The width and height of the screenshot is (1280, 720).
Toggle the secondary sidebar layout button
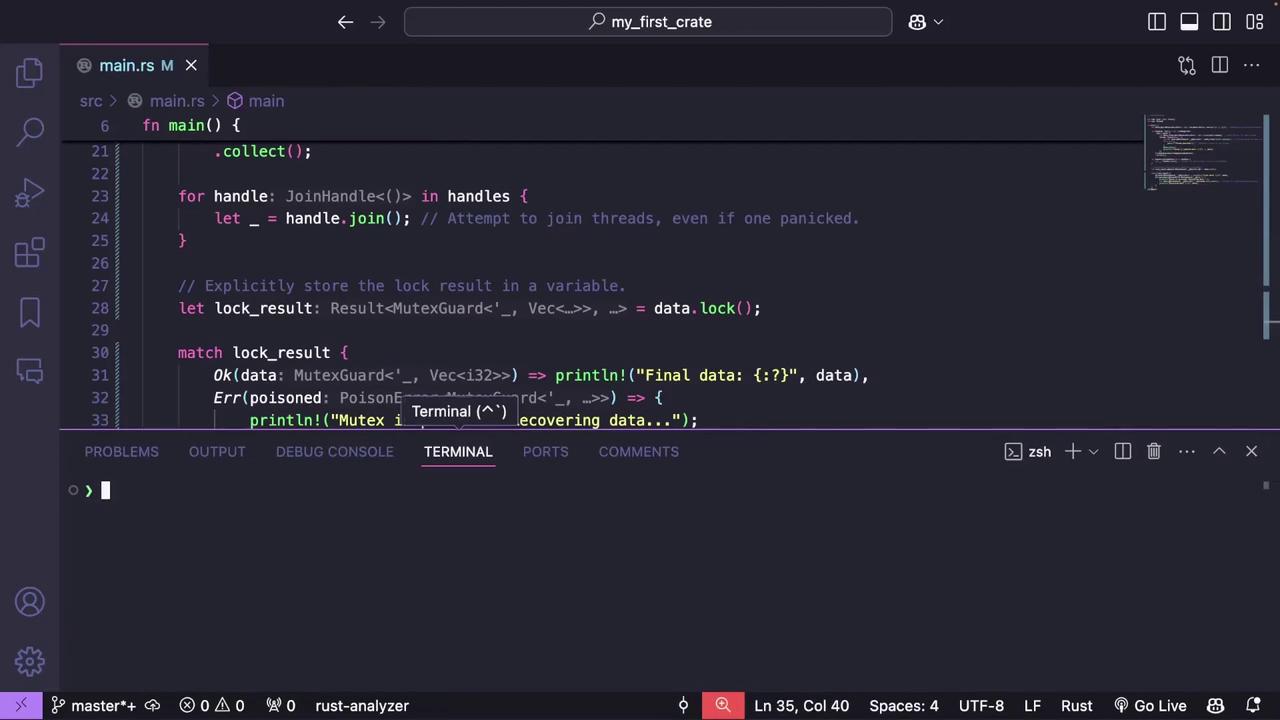(1222, 22)
